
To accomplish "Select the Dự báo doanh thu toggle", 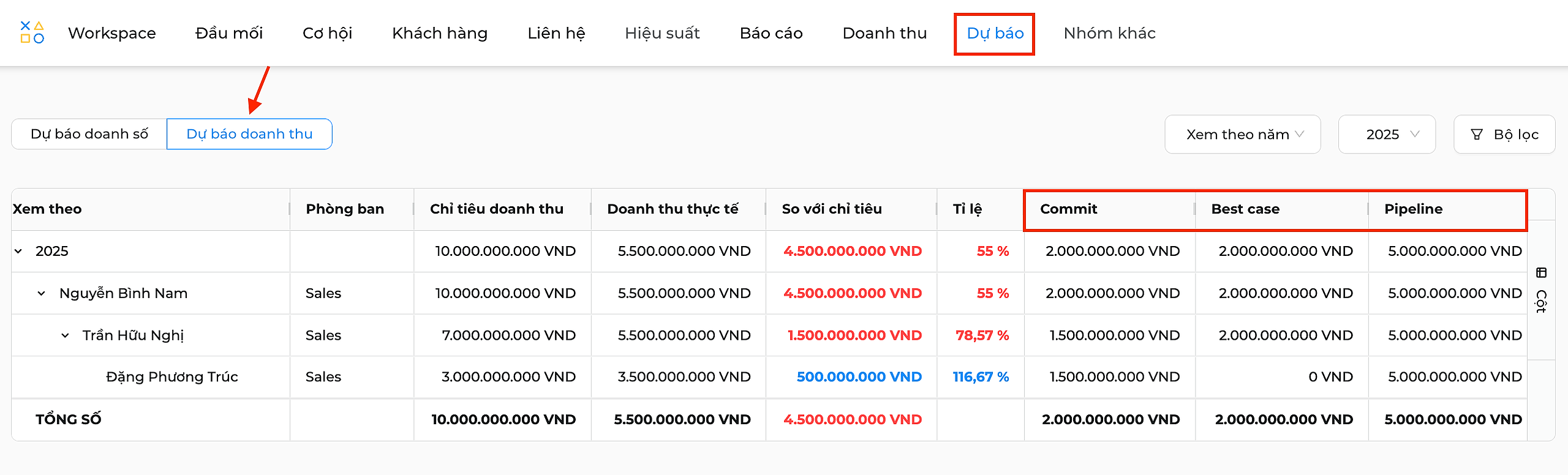I will pos(249,134).
